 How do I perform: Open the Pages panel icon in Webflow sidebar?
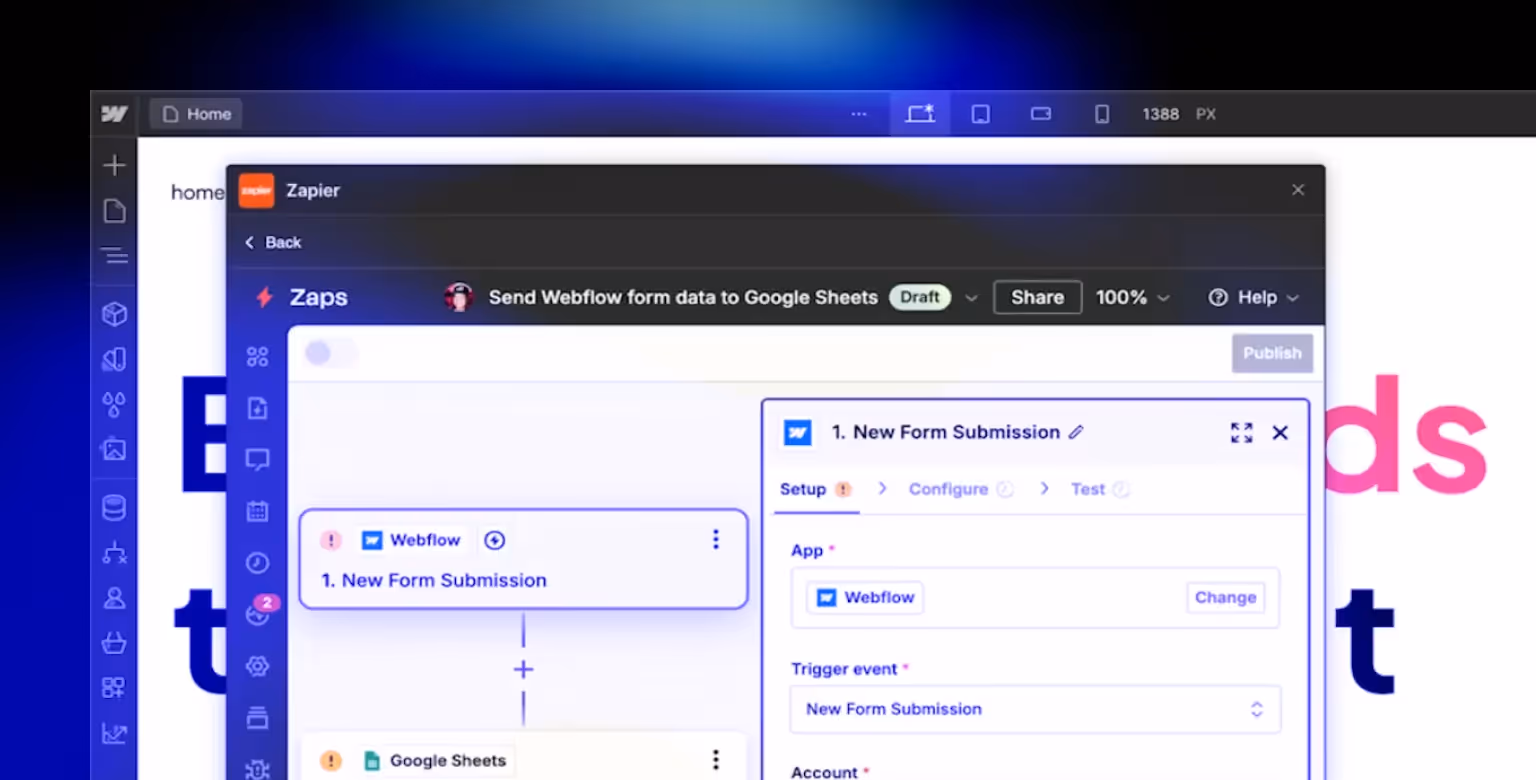coord(114,210)
